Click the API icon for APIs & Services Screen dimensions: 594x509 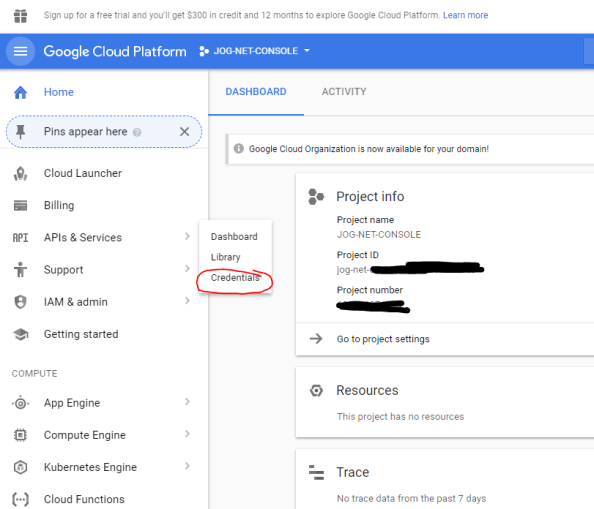tap(20, 237)
